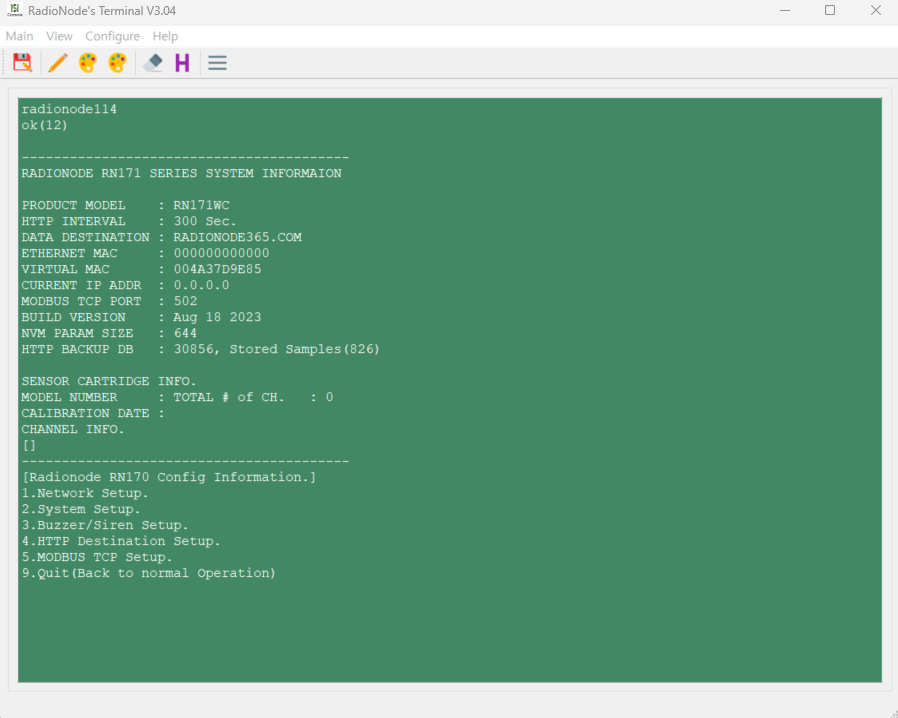Click the red floppy disk save icon

coord(22,62)
